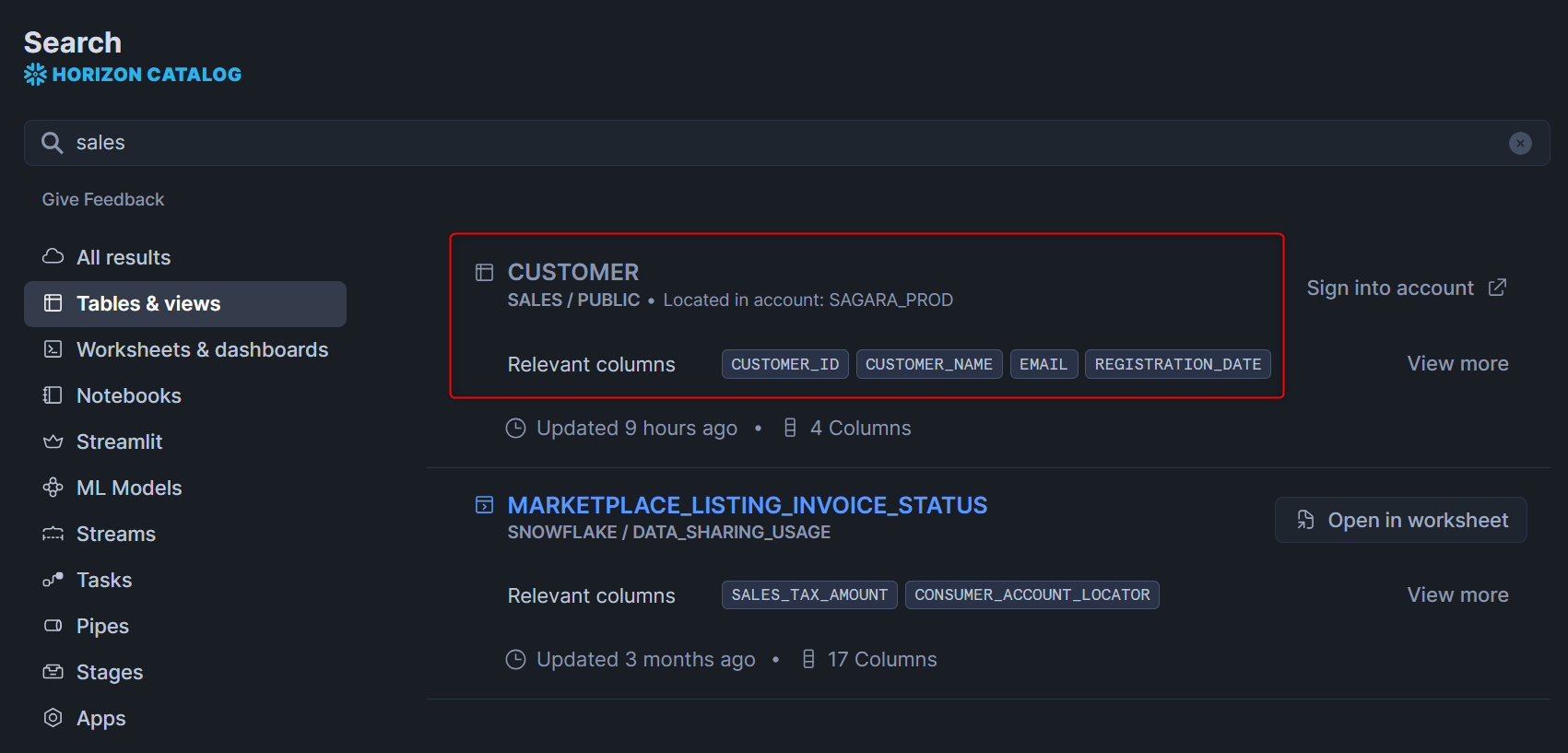Click the Notebooks icon in sidebar
Screen dimensions: 1568x753
[53, 395]
